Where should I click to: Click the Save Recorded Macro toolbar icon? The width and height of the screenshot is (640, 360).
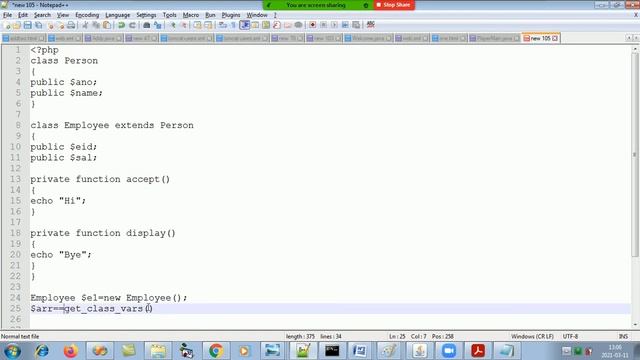coord(356,25)
